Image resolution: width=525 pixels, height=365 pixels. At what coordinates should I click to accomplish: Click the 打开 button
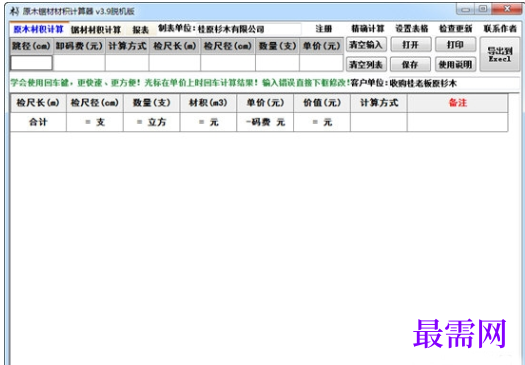(x=410, y=45)
